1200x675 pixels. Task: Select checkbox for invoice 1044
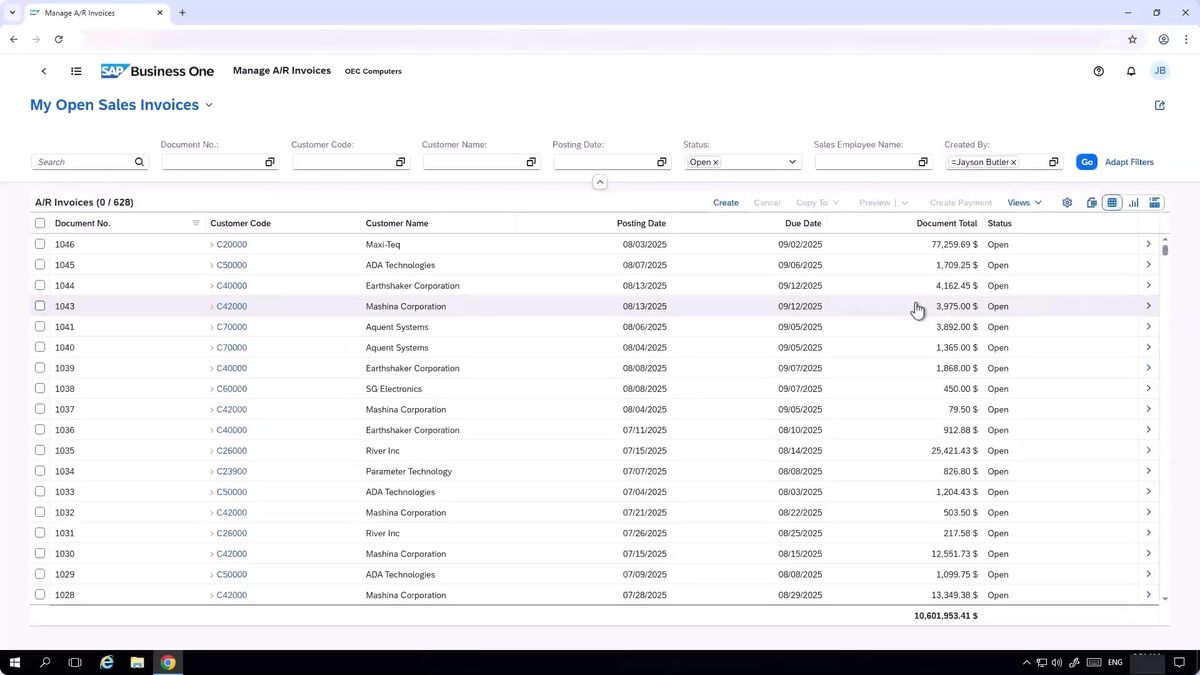[40, 285]
